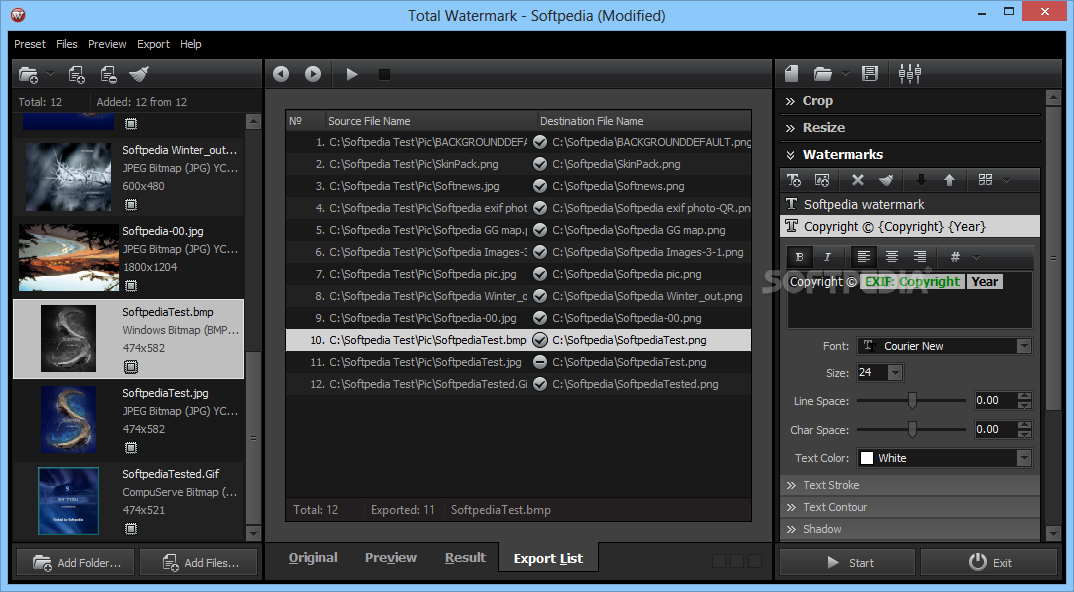Switch to the Preview tab at bottom
This screenshot has height=592, width=1074.
tap(390, 558)
